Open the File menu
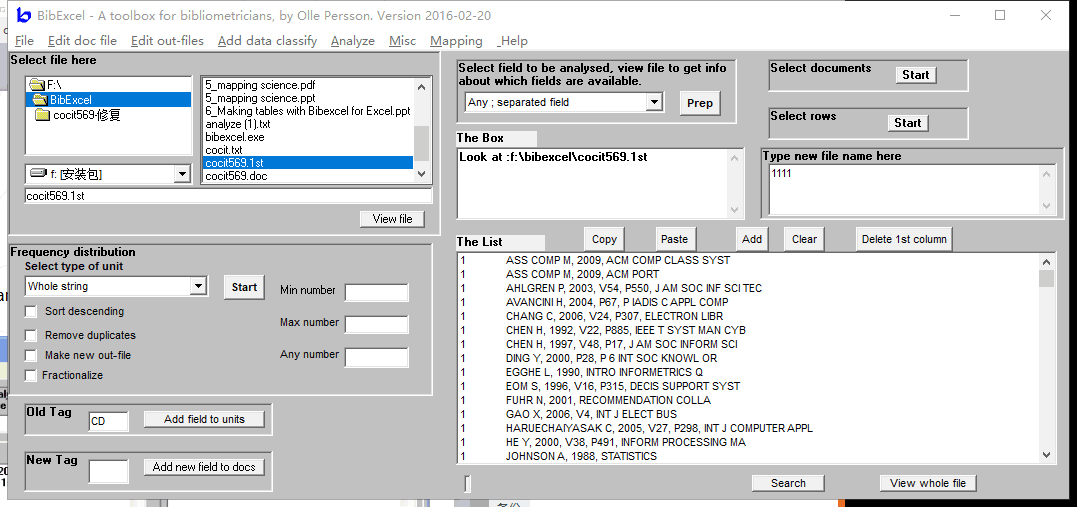 click(x=24, y=41)
